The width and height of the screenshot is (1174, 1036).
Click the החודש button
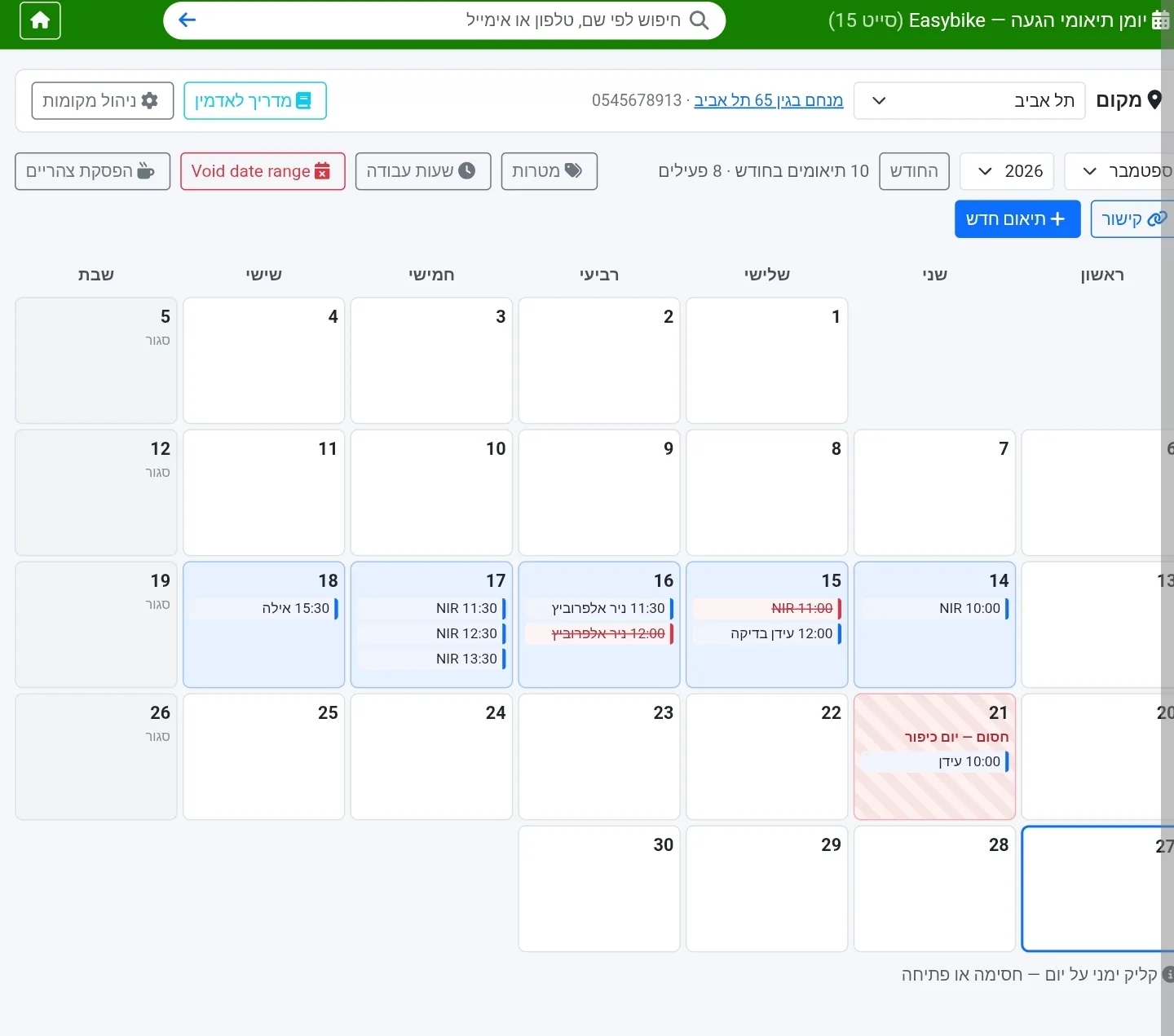pos(914,171)
